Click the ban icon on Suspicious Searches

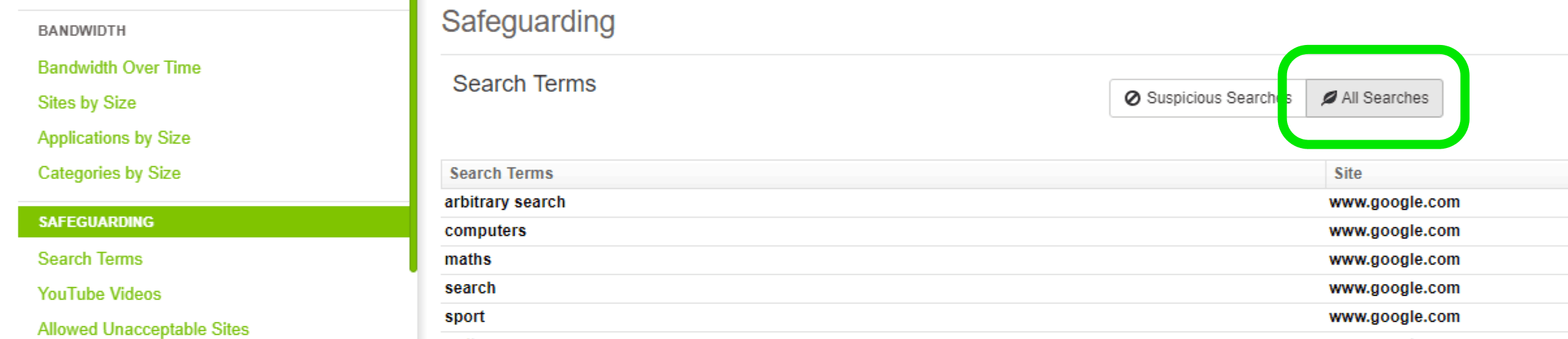(x=1132, y=98)
